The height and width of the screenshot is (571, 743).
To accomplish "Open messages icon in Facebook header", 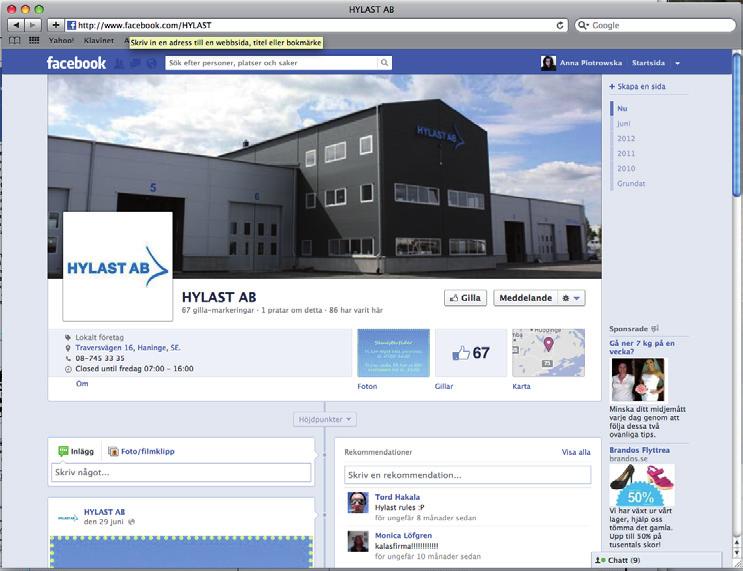I will [x=136, y=63].
